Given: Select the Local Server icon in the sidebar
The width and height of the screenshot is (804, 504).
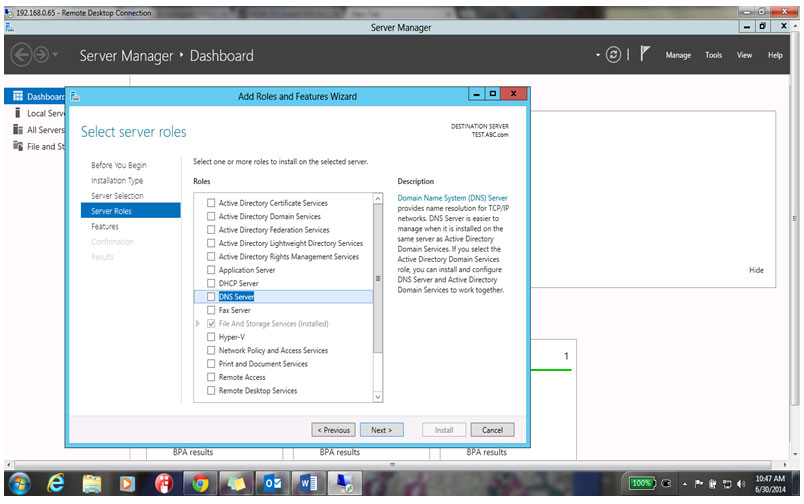Looking at the screenshot, I should (x=18, y=113).
